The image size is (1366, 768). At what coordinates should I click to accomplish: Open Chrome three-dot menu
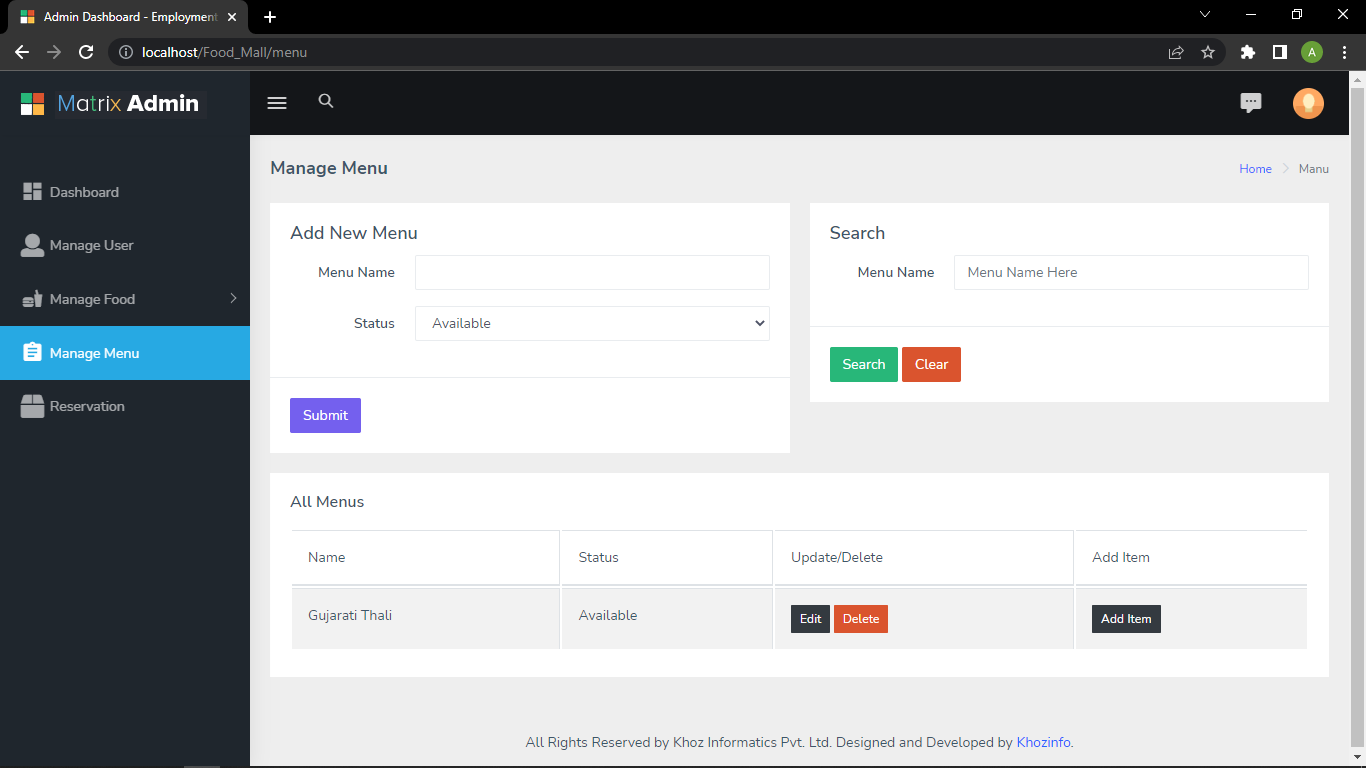[x=1344, y=52]
